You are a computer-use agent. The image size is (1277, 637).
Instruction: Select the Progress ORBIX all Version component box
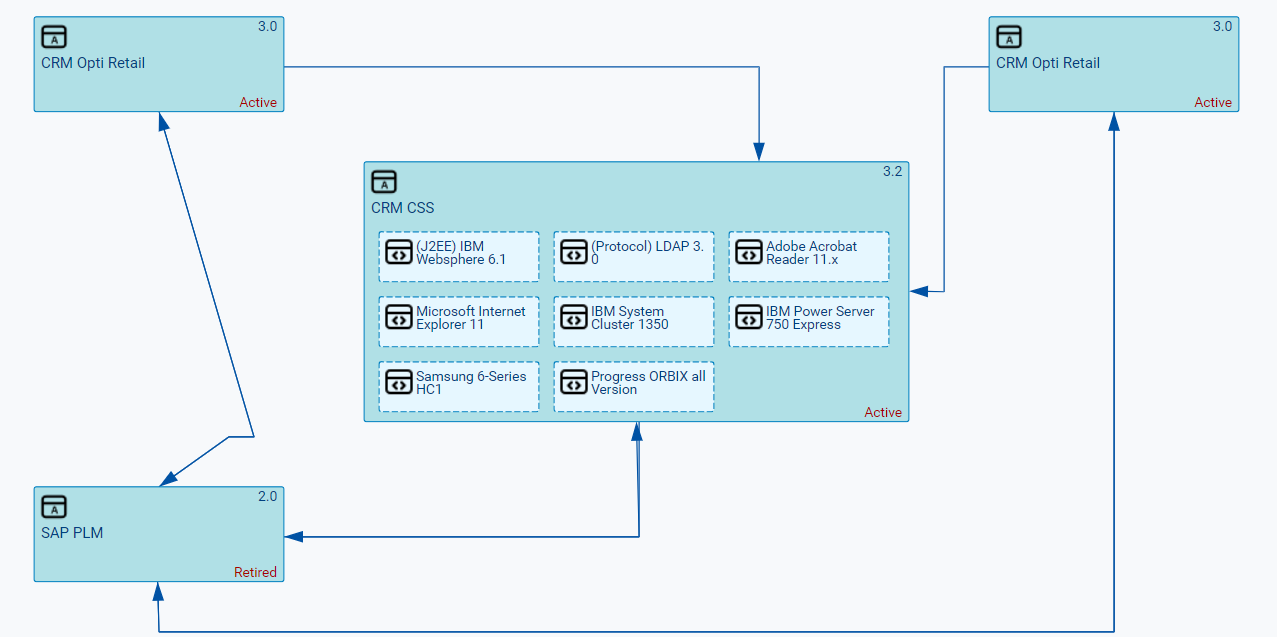[633, 385]
